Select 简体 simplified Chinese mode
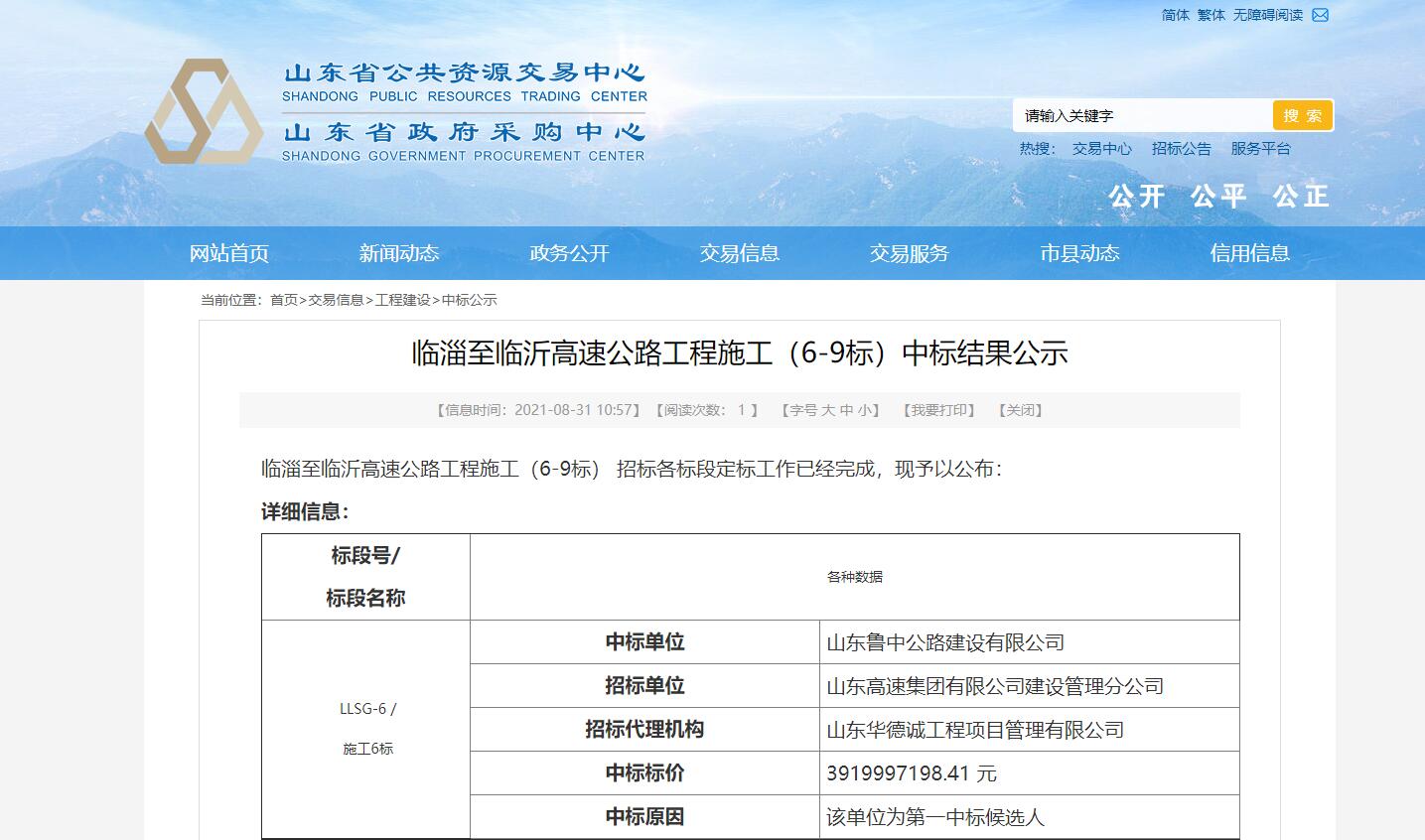Viewport: 1425px width, 840px height. (1176, 15)
